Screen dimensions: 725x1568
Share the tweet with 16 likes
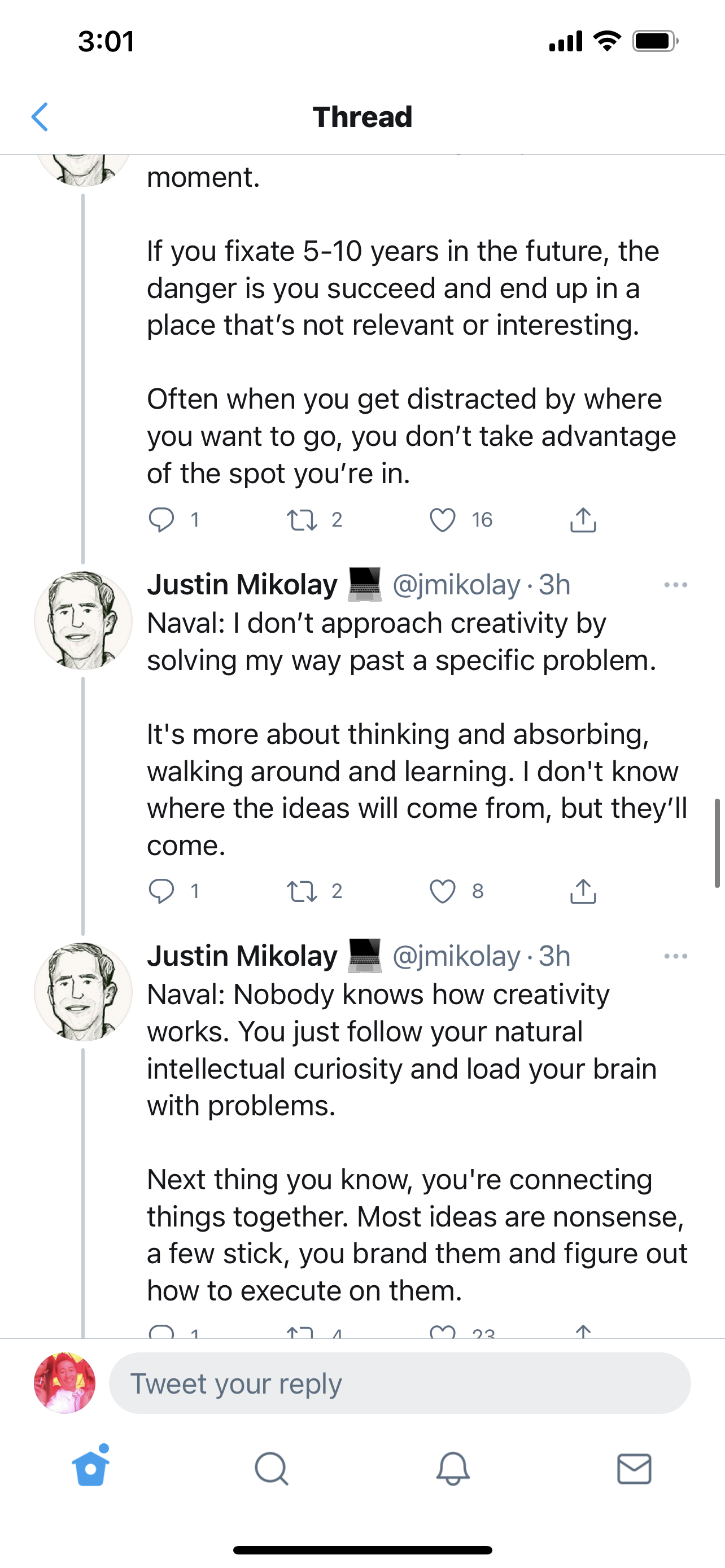(x=583, y=520)
